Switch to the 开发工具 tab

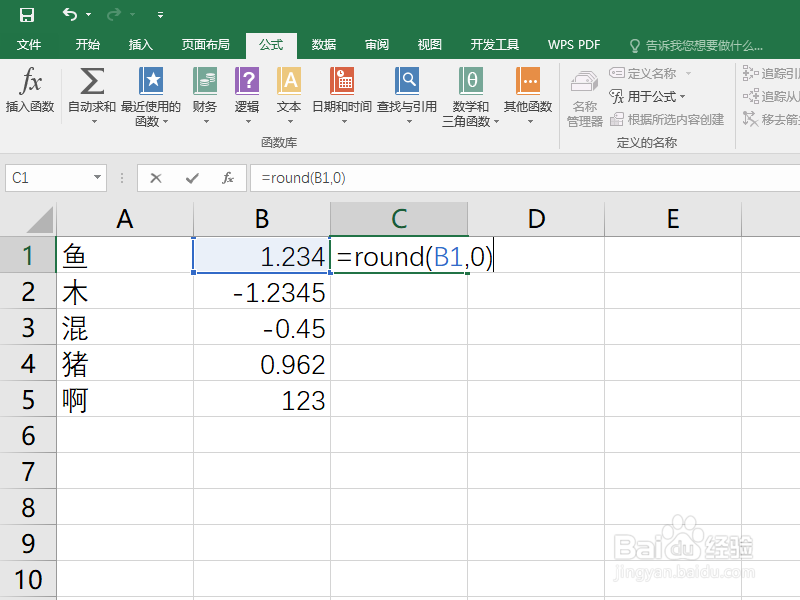point(494,45)
